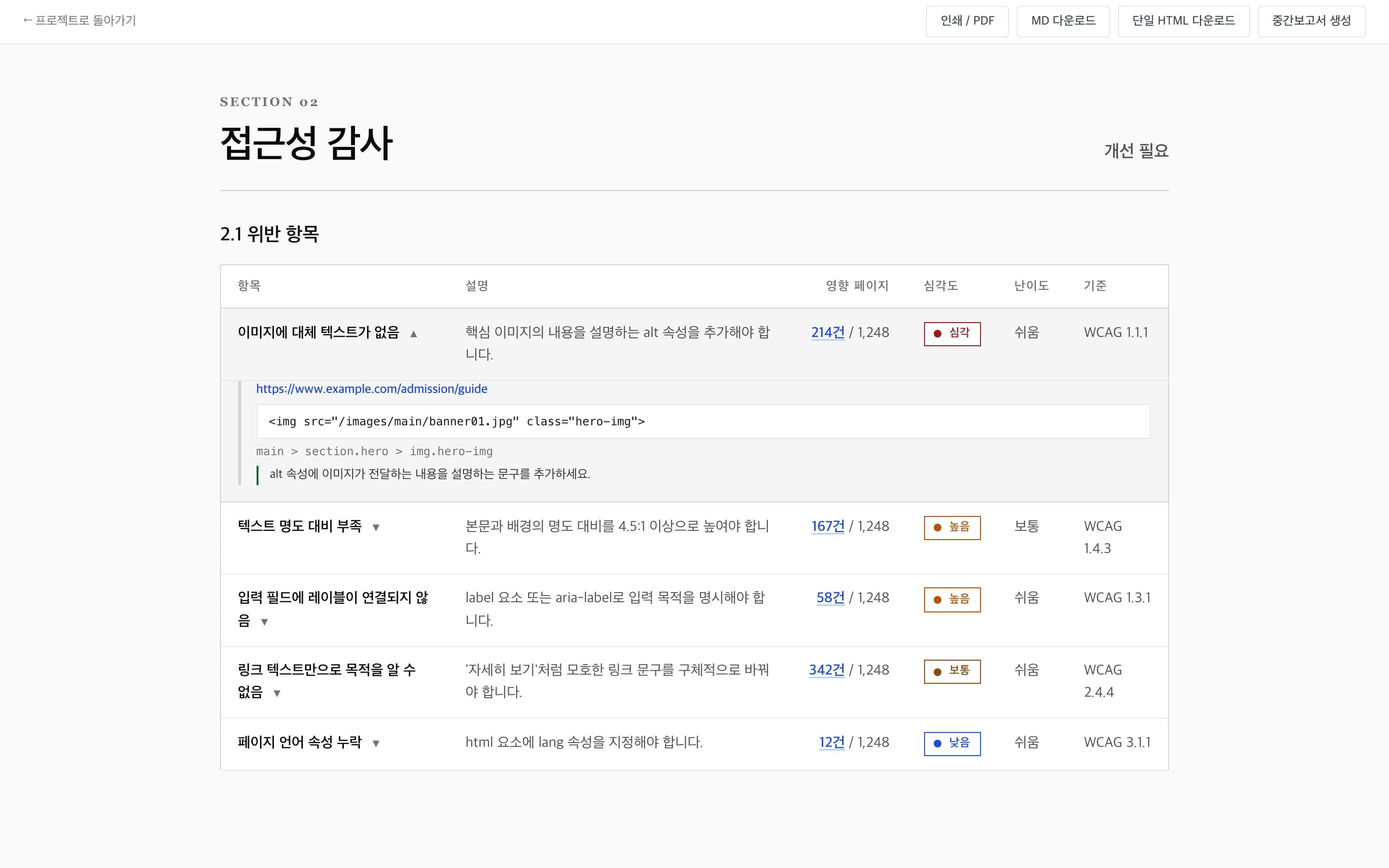Click the img banner01.jpg code snippet
This screenshot has height=868, width=1389.
coord(703,422)
